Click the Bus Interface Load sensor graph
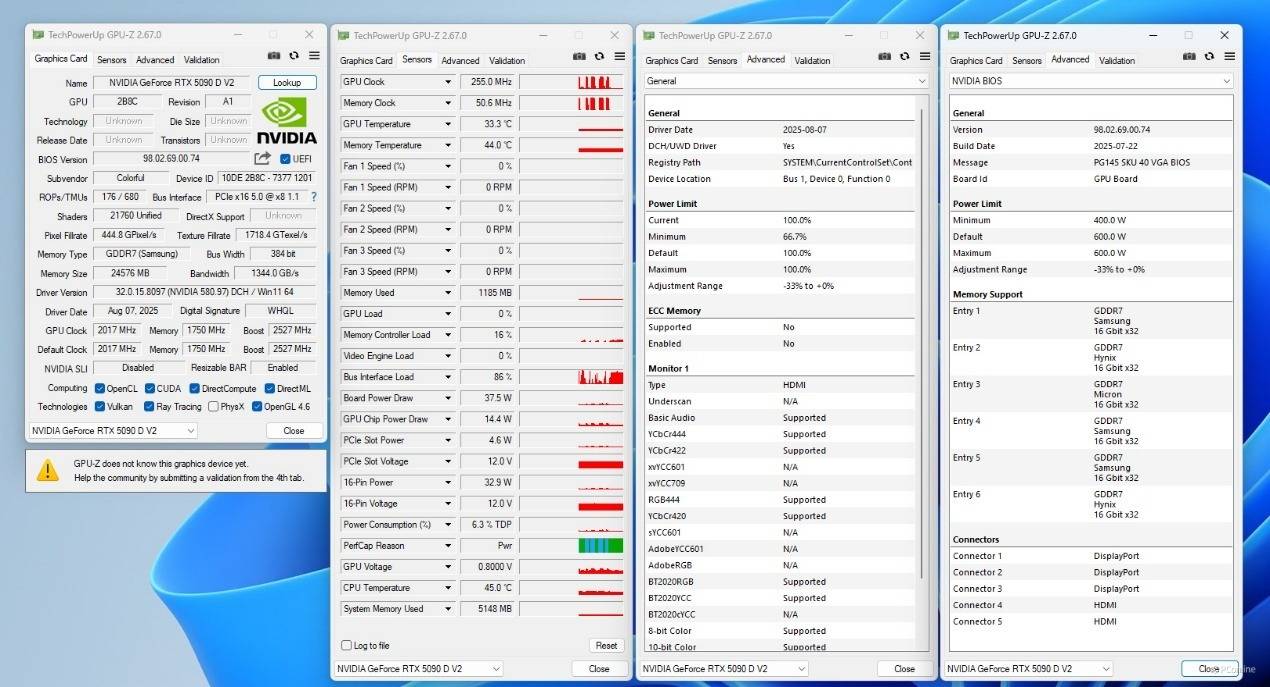 tap(571, 377)
